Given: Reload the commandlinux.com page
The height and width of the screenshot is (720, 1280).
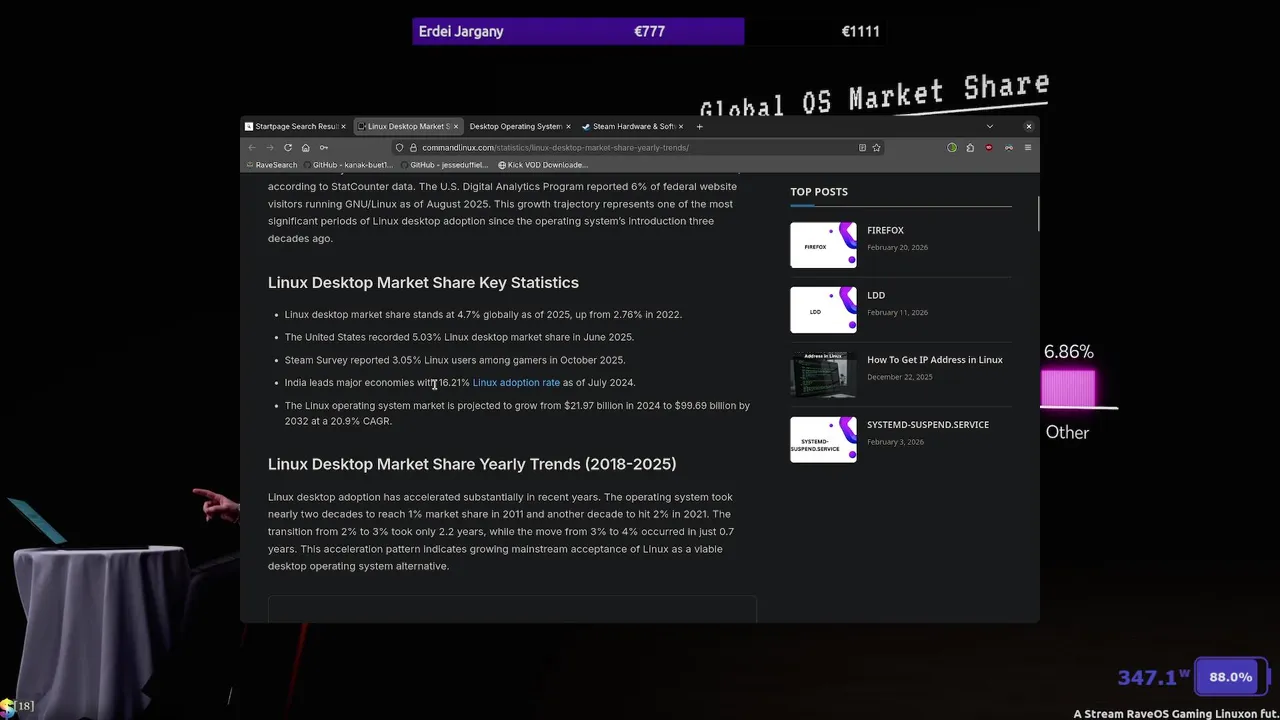Looking at the screenshot, I should [288, 147].
